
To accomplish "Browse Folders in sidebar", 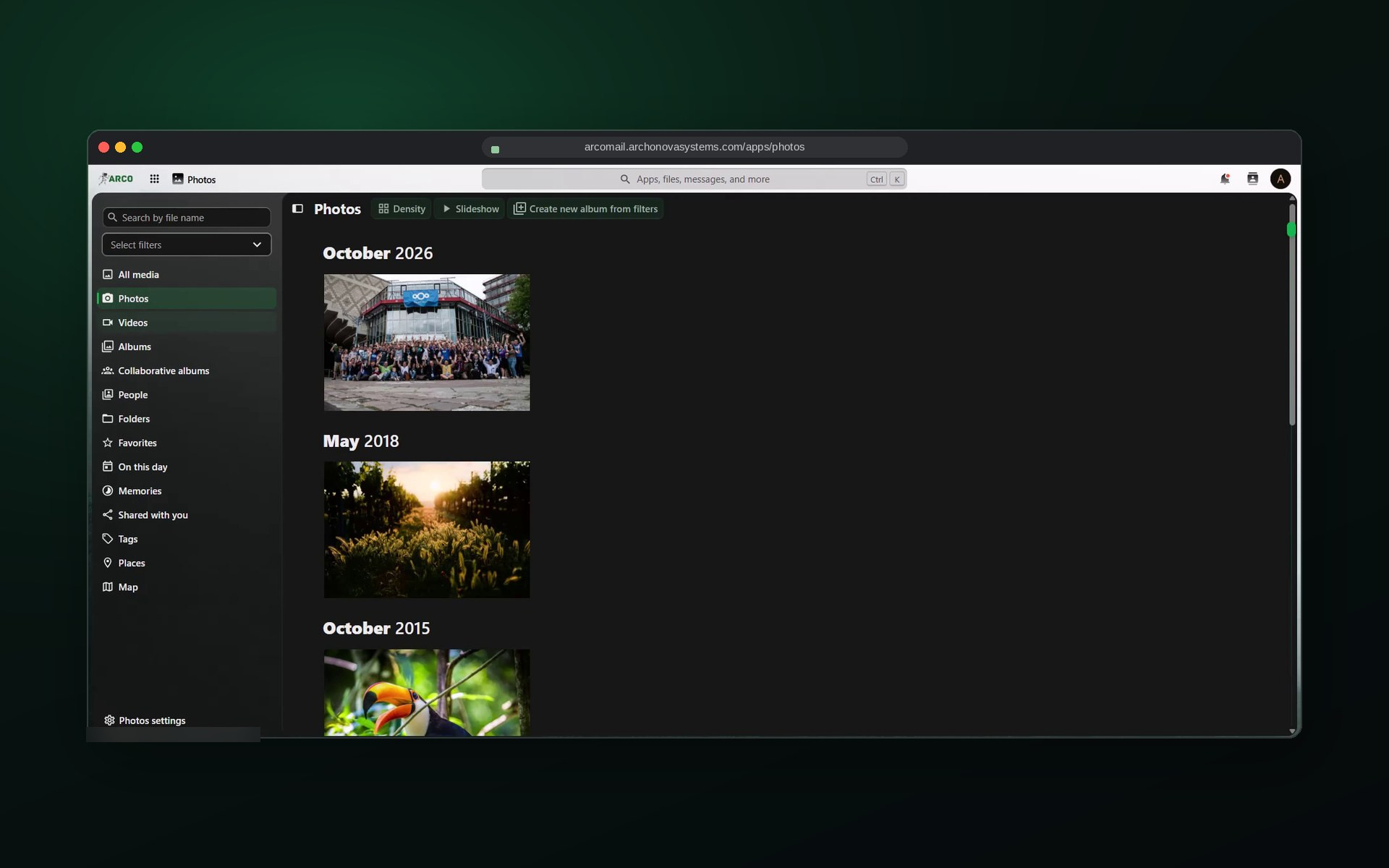I will tap(187, 419).
